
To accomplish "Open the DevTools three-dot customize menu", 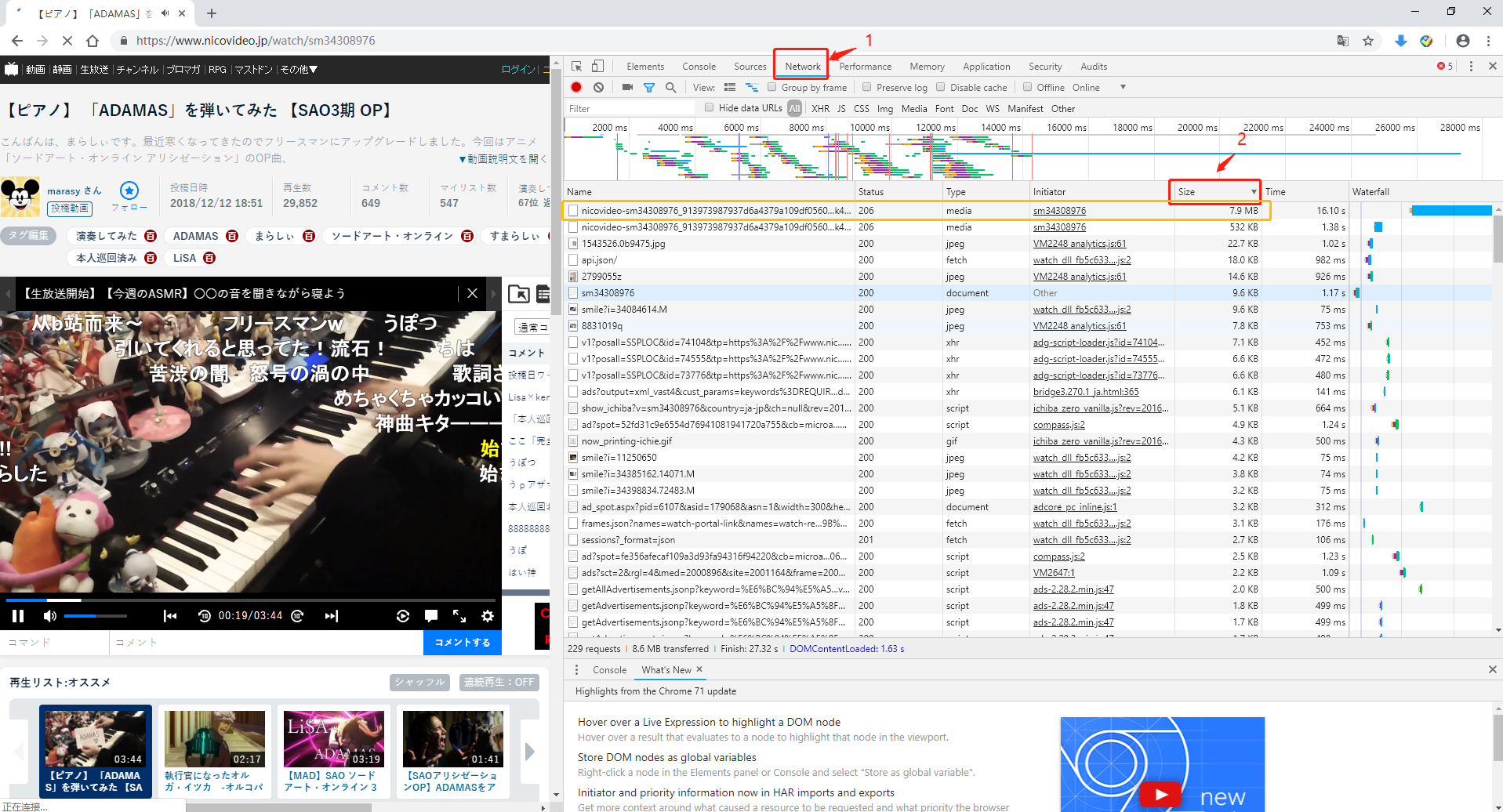I will [1471, 67].
